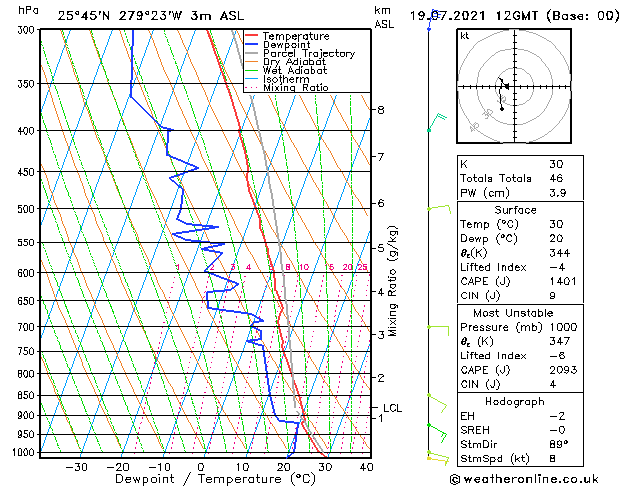Click the wind barb at 850 hPa
Viewport: 629px width, 486px height.
click(x=437, y=403)
